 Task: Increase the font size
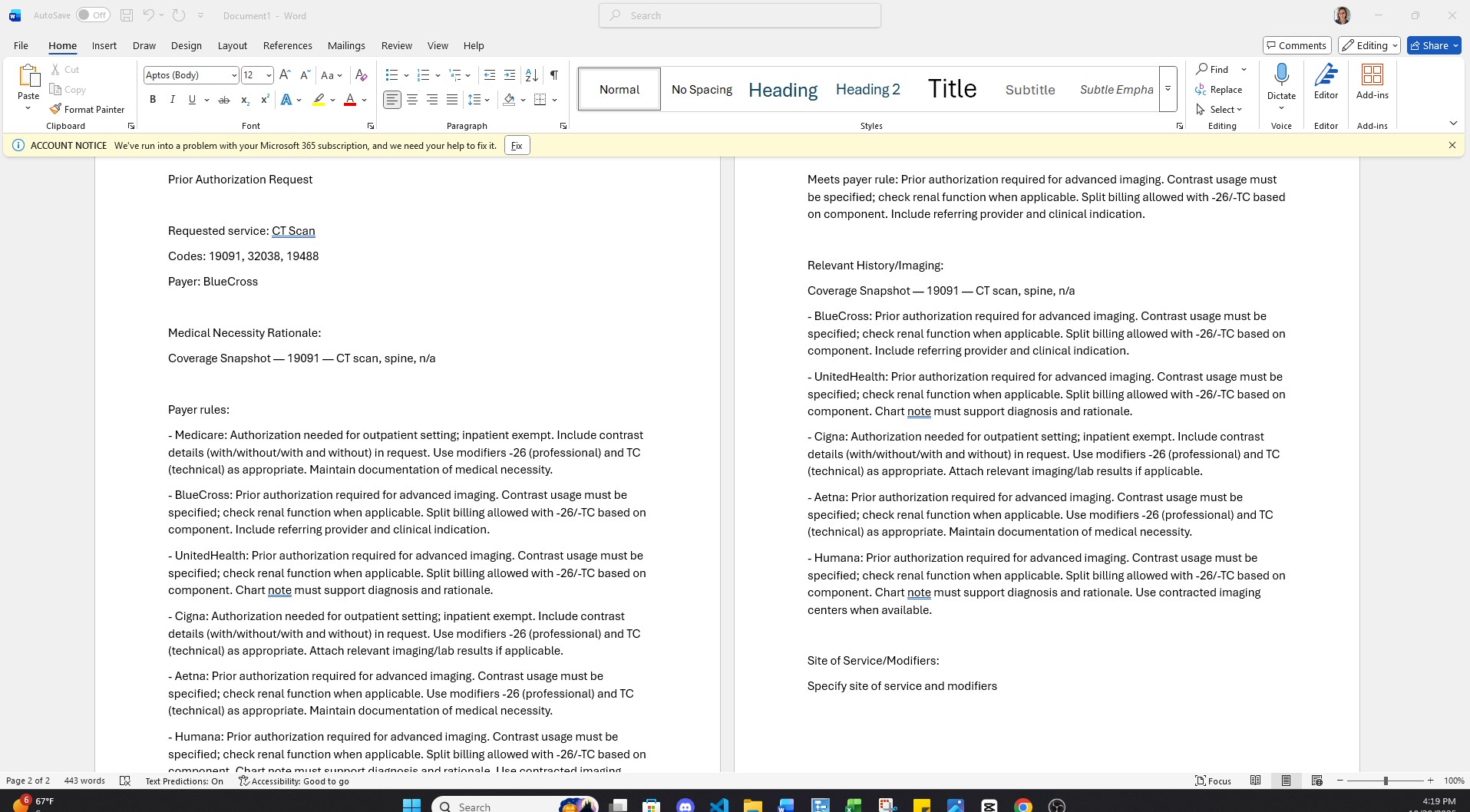click(x=285, y=75)
